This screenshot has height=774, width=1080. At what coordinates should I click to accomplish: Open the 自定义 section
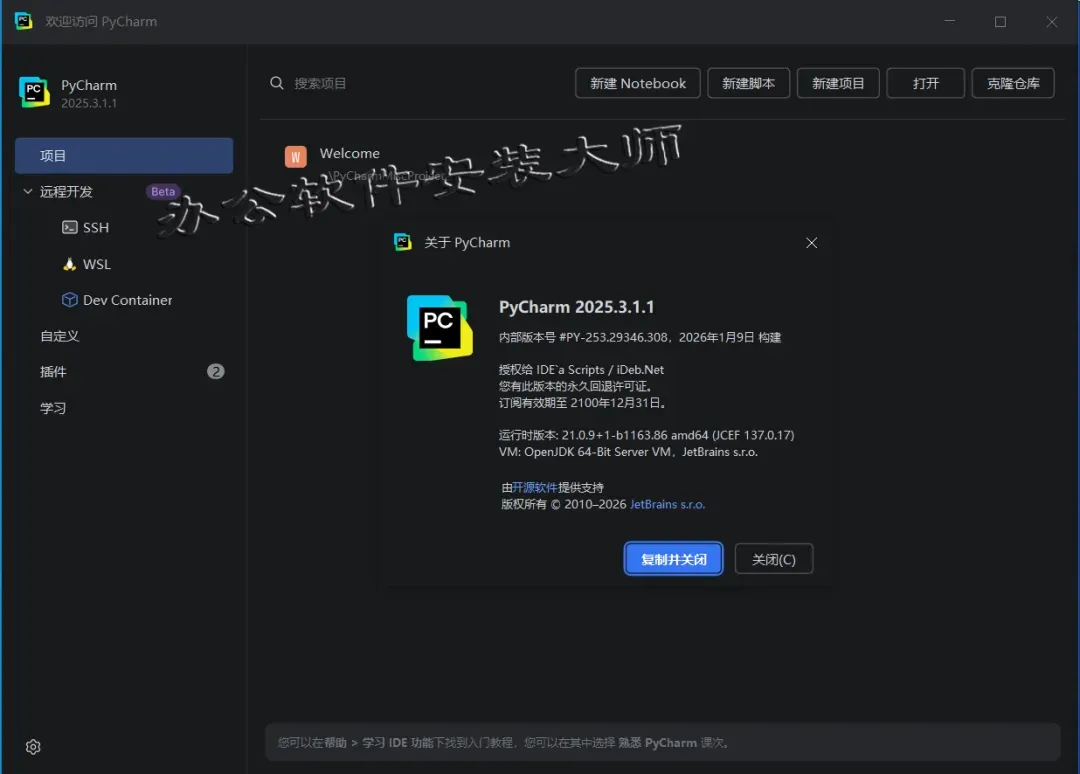60,336
